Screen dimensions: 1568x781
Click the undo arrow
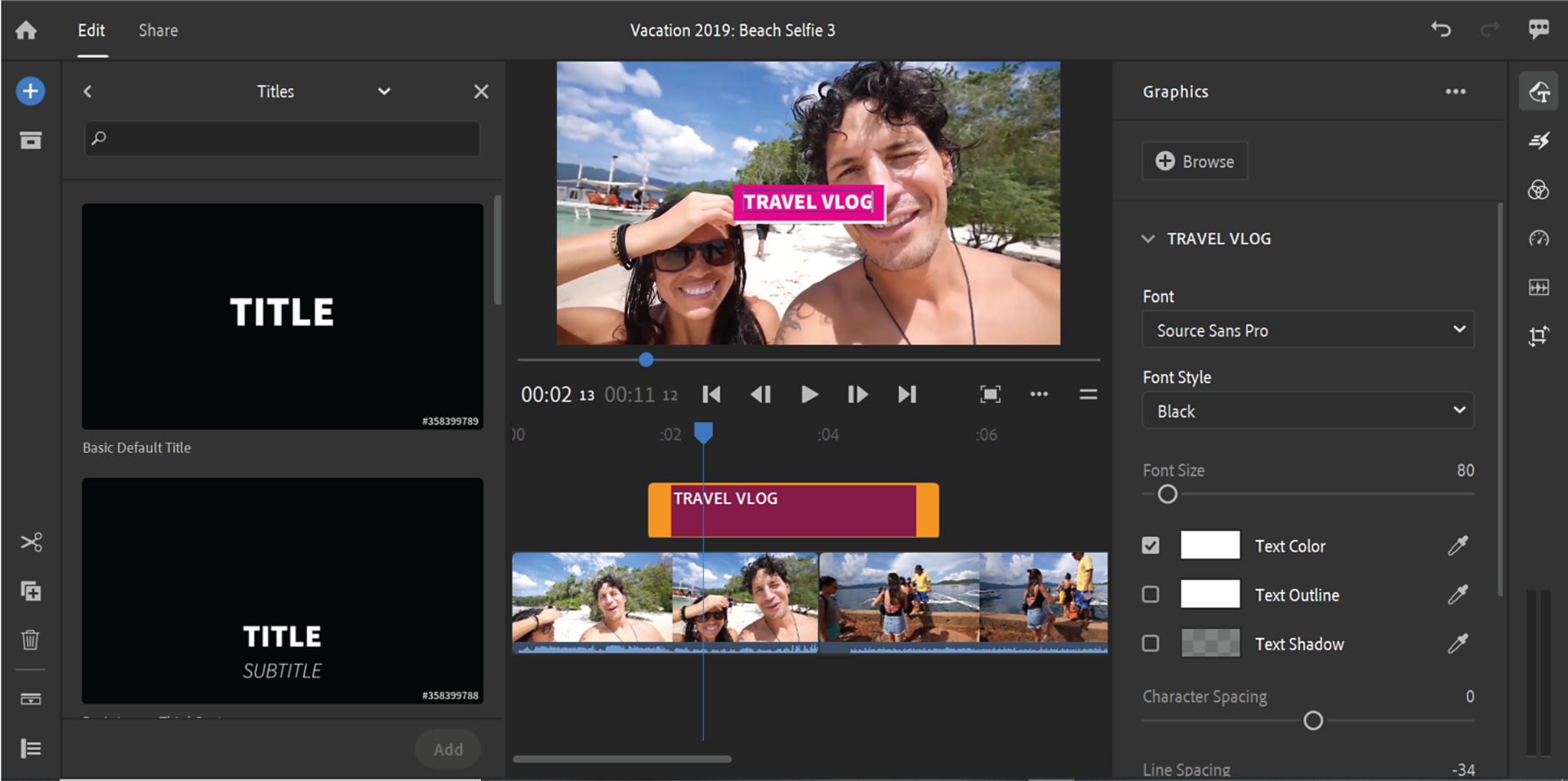[x=1441, y=30]
